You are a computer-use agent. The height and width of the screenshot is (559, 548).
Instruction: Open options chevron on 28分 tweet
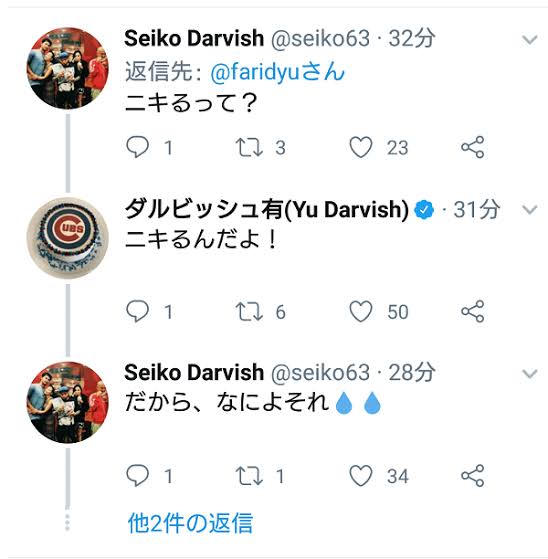coord(529,373)
